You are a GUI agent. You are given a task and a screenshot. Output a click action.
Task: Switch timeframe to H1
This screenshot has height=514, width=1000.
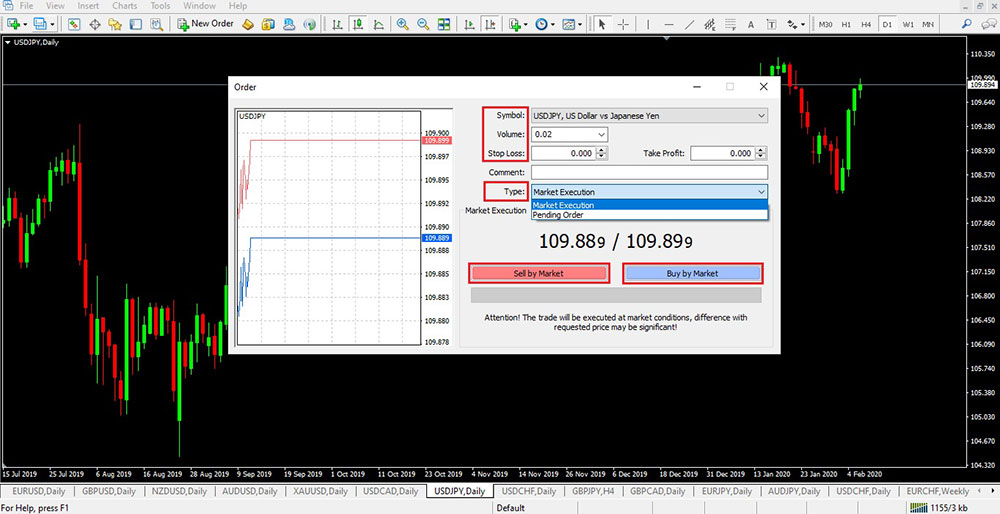(x=846, y=24)
